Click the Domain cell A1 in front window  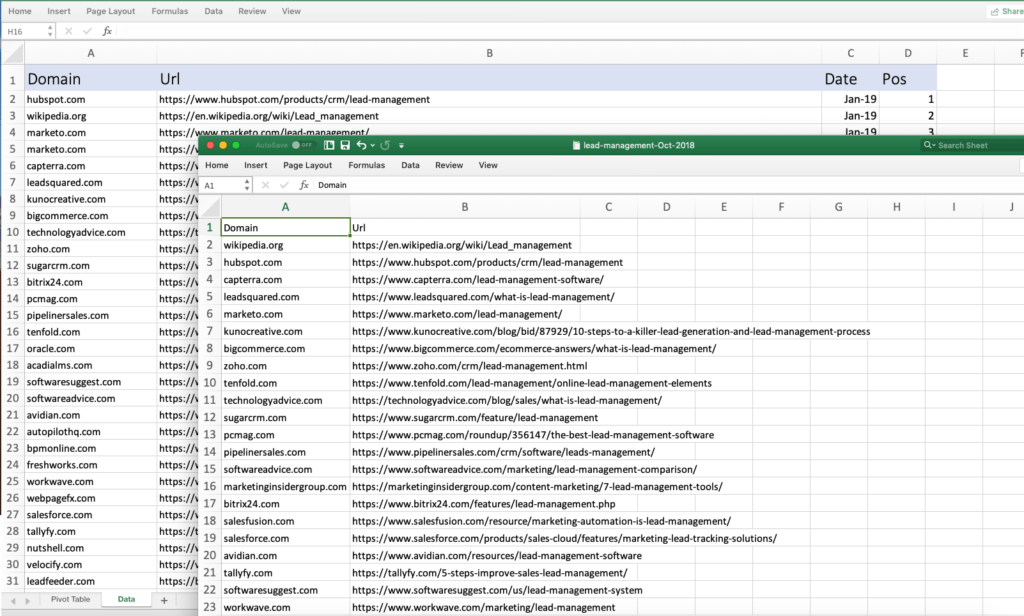click(285, 227)
